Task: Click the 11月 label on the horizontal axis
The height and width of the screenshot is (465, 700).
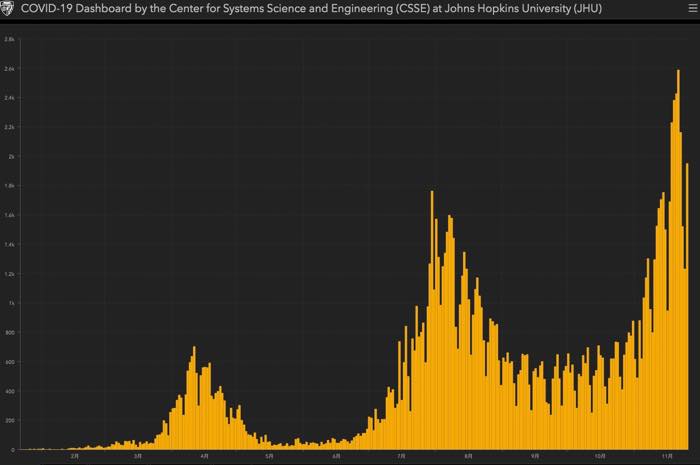Action: [667, 456]
